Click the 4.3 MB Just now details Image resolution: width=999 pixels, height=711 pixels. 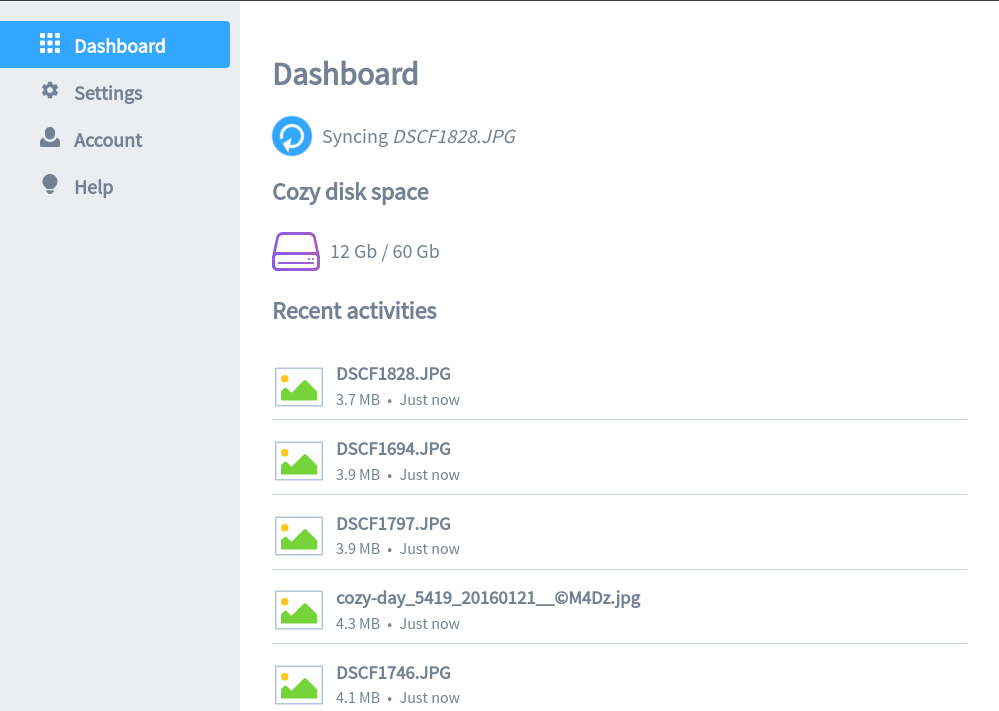pos(398,624)
